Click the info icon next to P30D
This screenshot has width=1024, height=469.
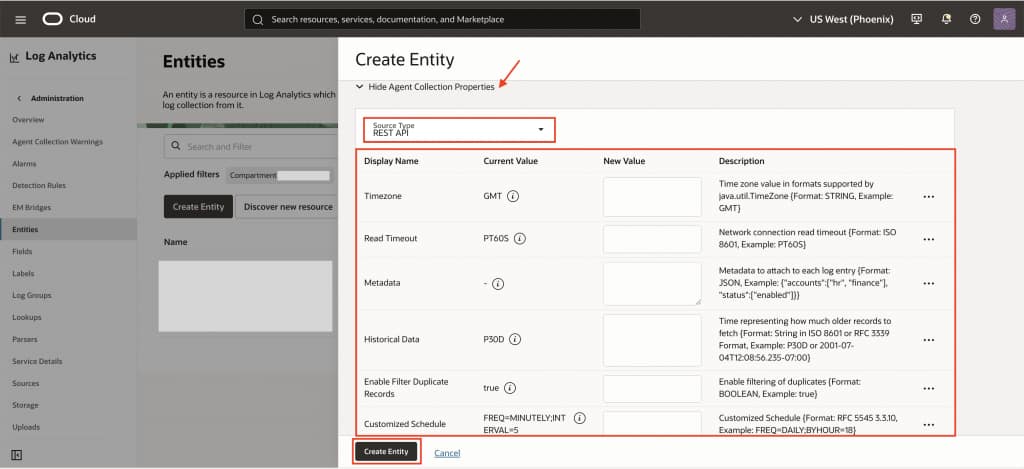click(x=515, y=340)
